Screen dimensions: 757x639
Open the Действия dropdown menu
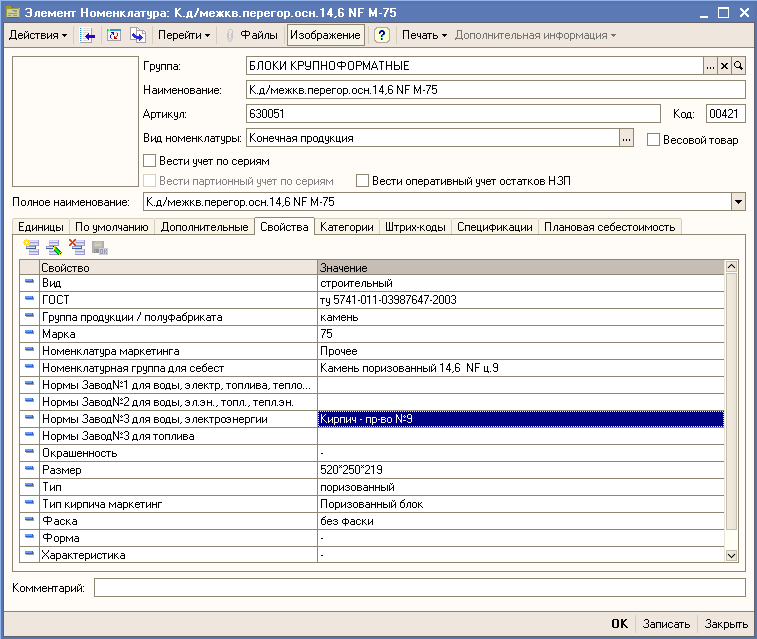[x=38, y=35]
